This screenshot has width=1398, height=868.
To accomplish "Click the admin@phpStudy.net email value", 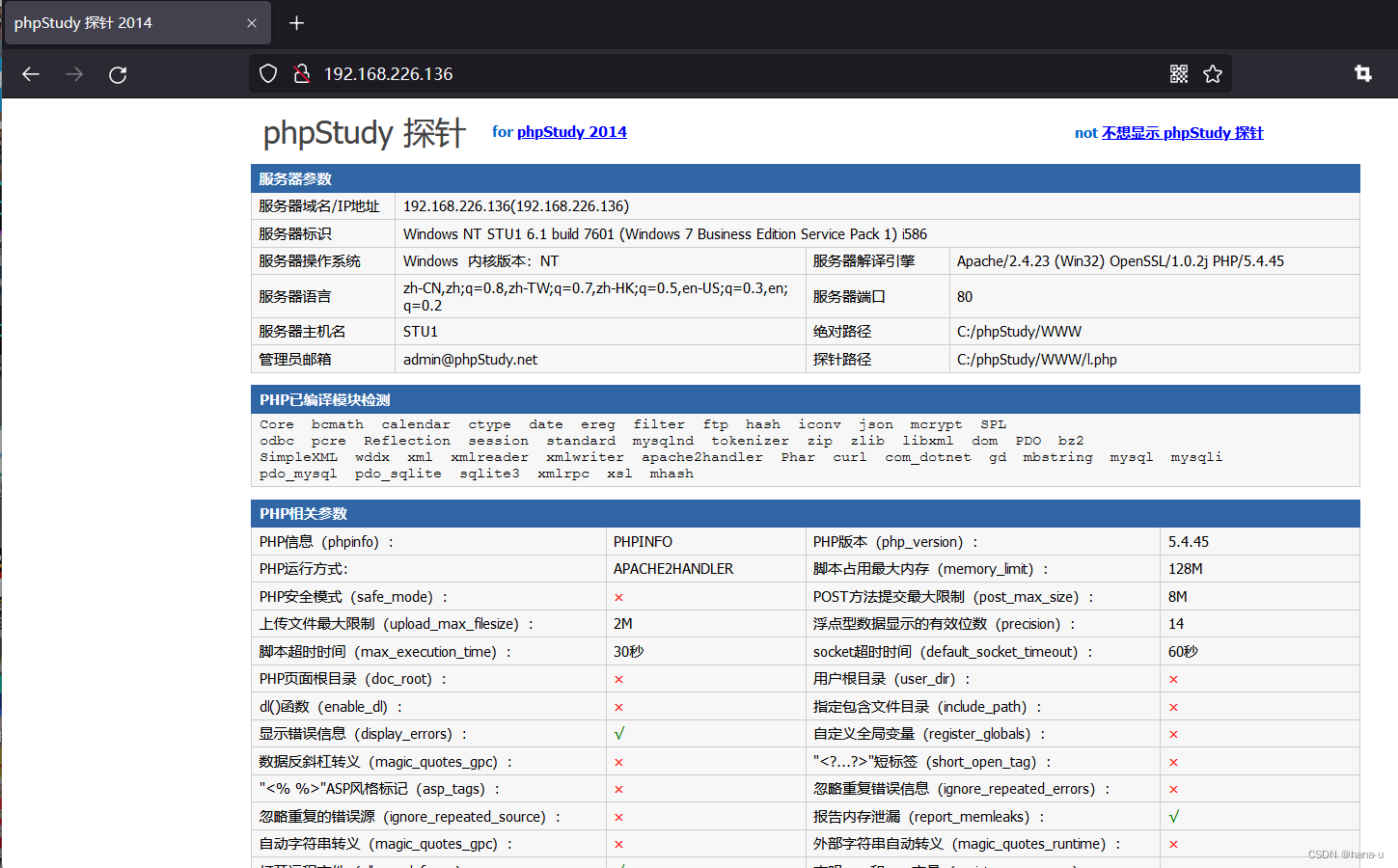I will tap(470, 360).
